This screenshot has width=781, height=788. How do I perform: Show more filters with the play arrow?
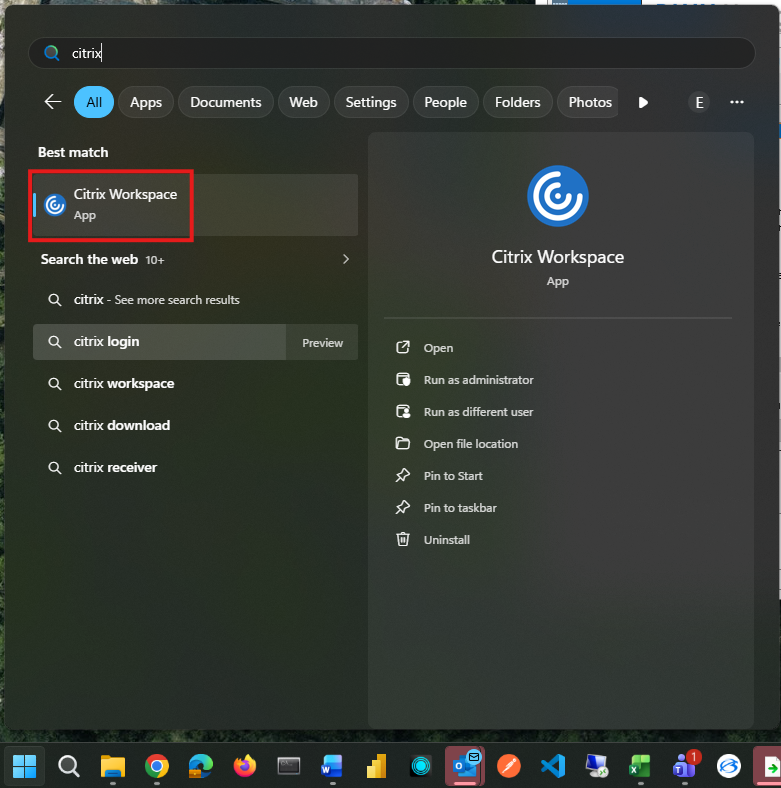[x=643, y=103]
